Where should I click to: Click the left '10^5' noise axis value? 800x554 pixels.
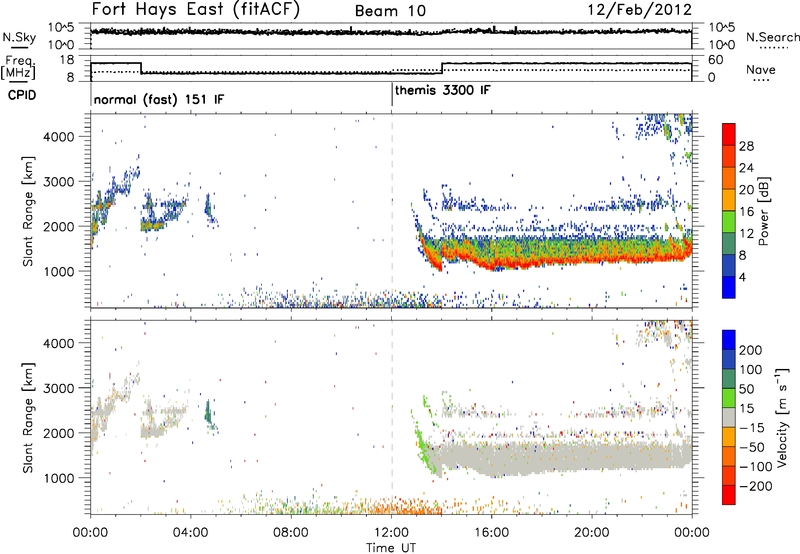[61, 27]
